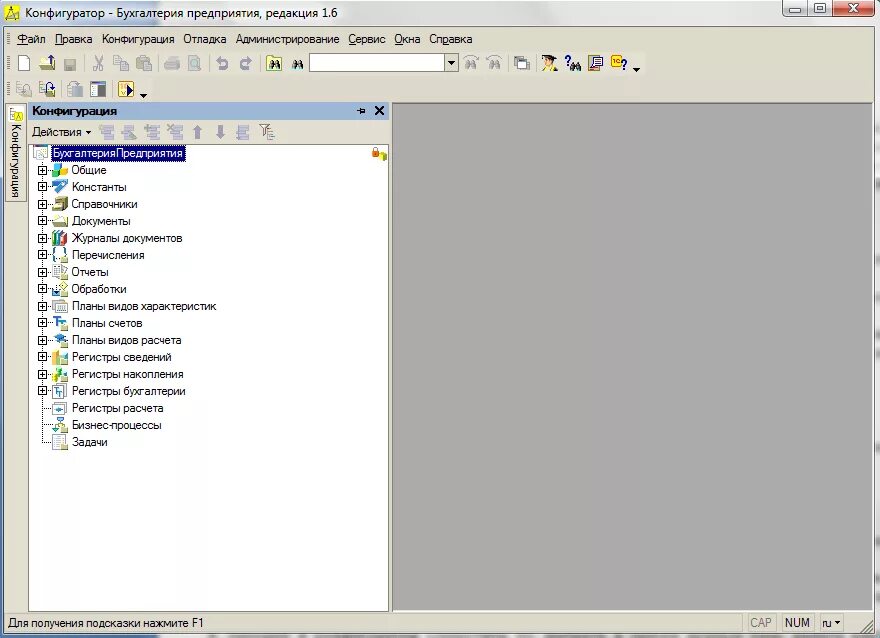The width and height of the screenshot is (880, 638).
Task: Click the move down arrow in Configuration panel
Action: (x=221, y=132)
